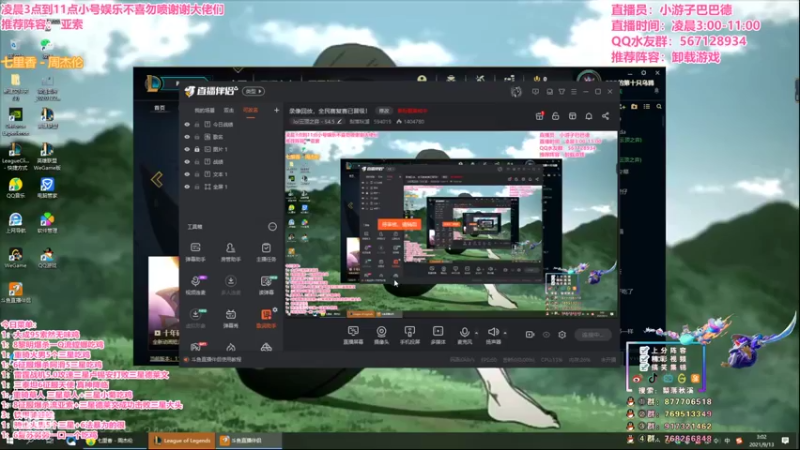800x450 pixels.
Task: Click the message bubble icon in title bar
Action: [535, 92]
